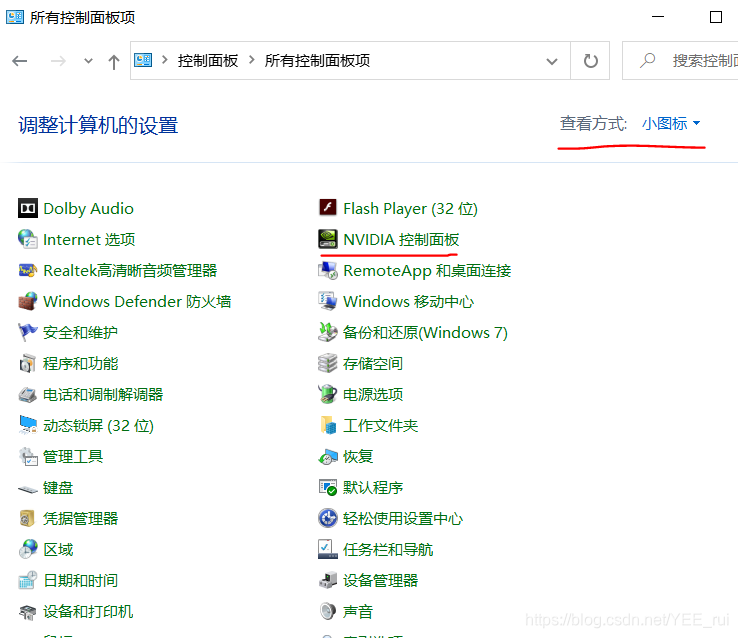This screenshot has width=738, height=638.
Task: Open the 区域 link text
Action: [x=58, y=550]
